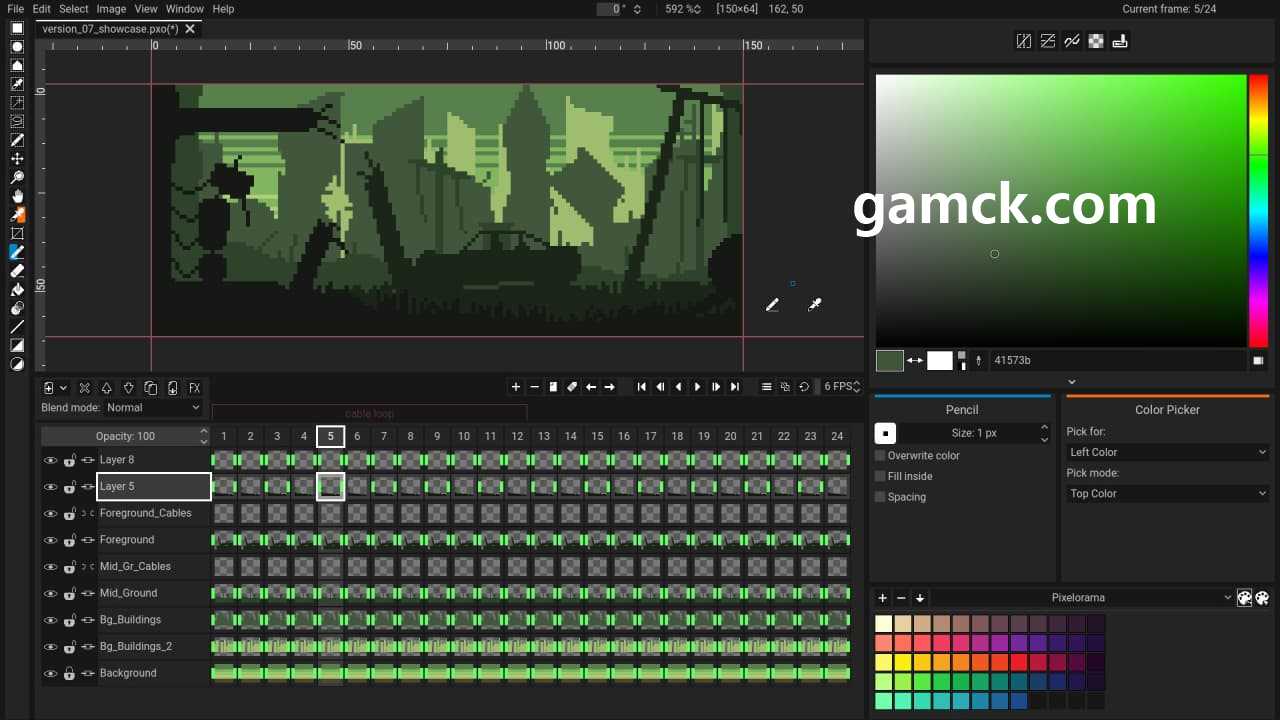Open Pick for Left Color dropdown
The image size is (1280, 720).
tap(1168, 452)
